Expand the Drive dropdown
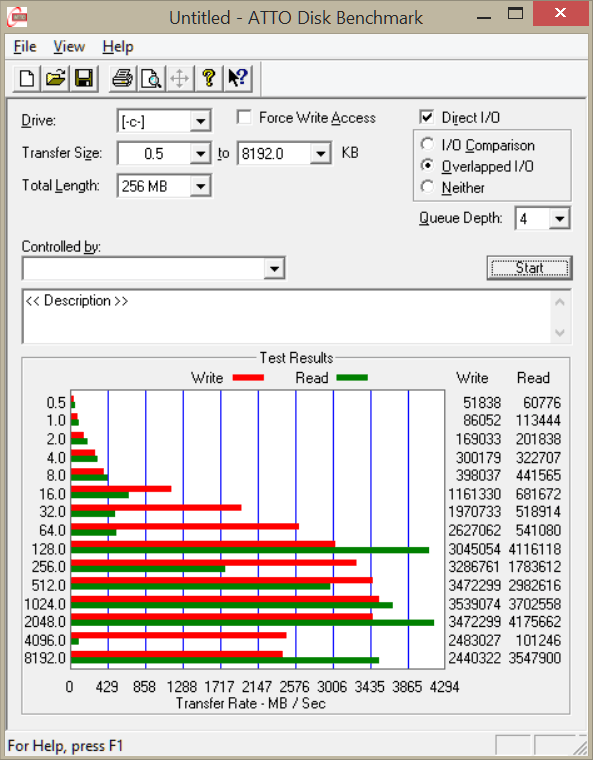Viewport: 593px width, 760px height. tap(200, 121)
